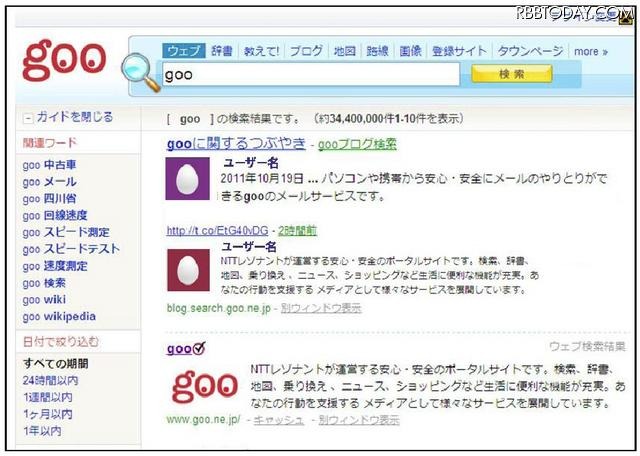Screen dimensions: 640x456
Task: Focus the search box containing goo
Action: (311, 74)
